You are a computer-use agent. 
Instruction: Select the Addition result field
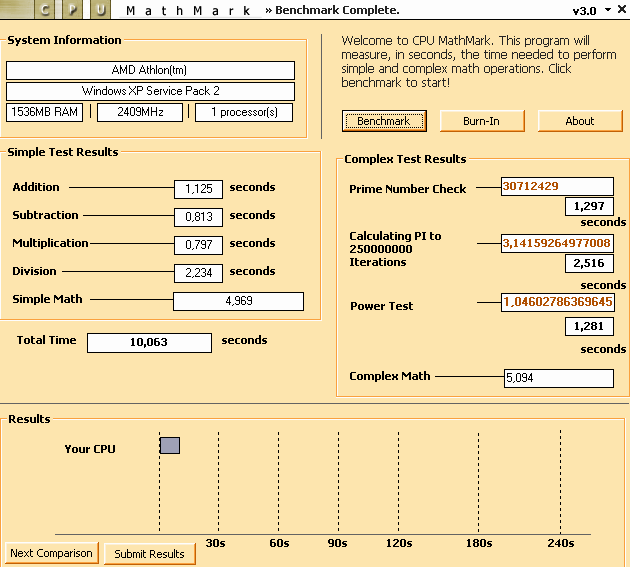click(198, 189)
